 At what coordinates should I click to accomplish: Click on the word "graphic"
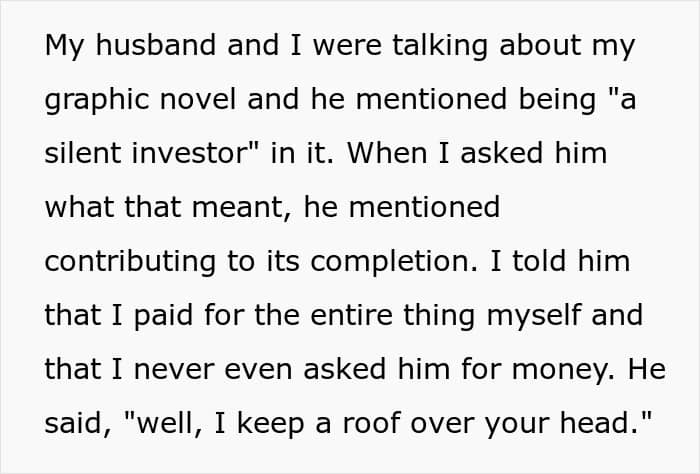(96, 100)
